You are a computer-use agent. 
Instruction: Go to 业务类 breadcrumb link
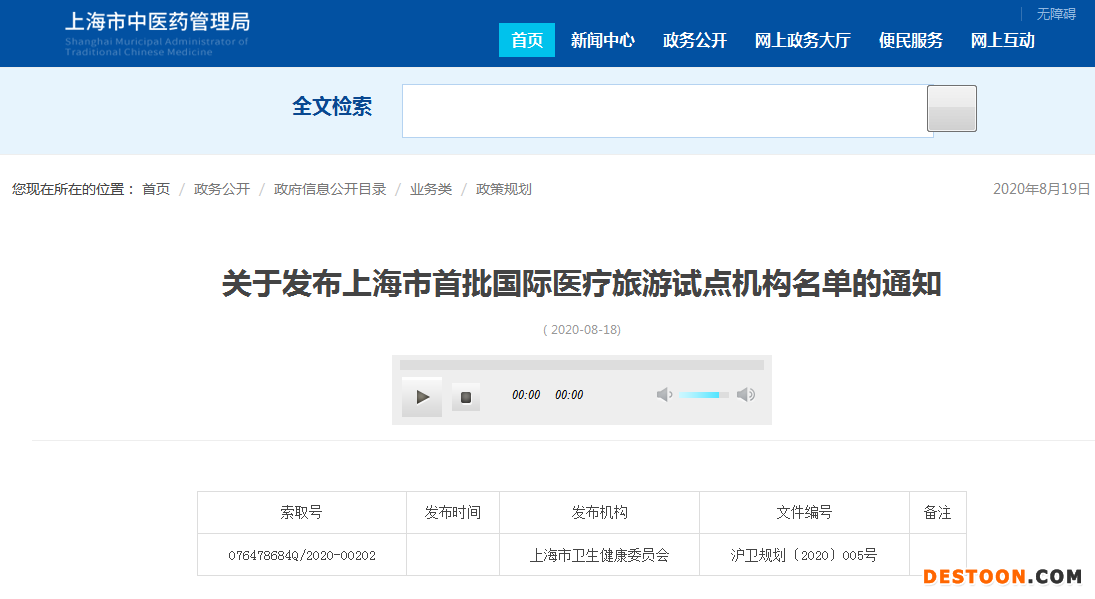point(431,189)
